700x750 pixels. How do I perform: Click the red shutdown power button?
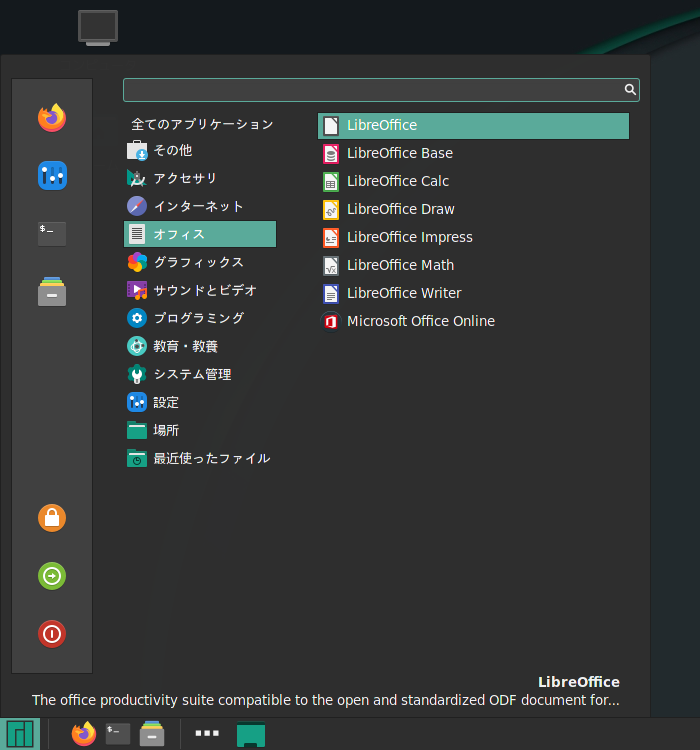click(52, 634)
